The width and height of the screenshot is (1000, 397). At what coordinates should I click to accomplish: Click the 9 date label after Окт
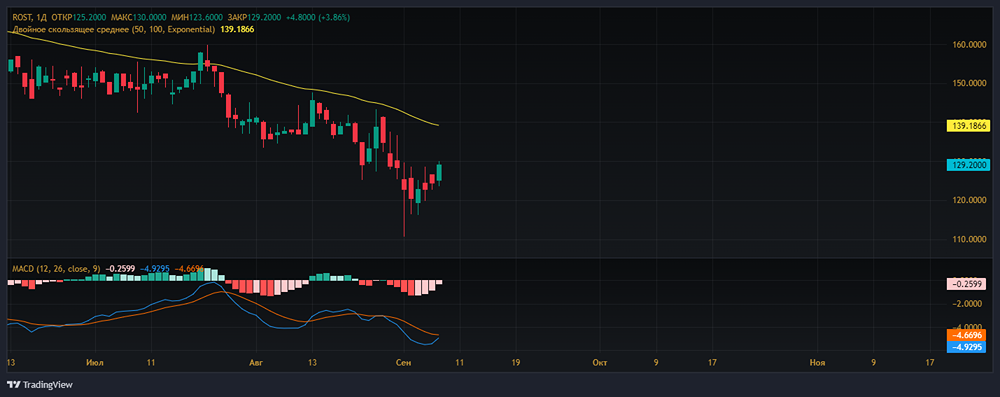[656, 363]
